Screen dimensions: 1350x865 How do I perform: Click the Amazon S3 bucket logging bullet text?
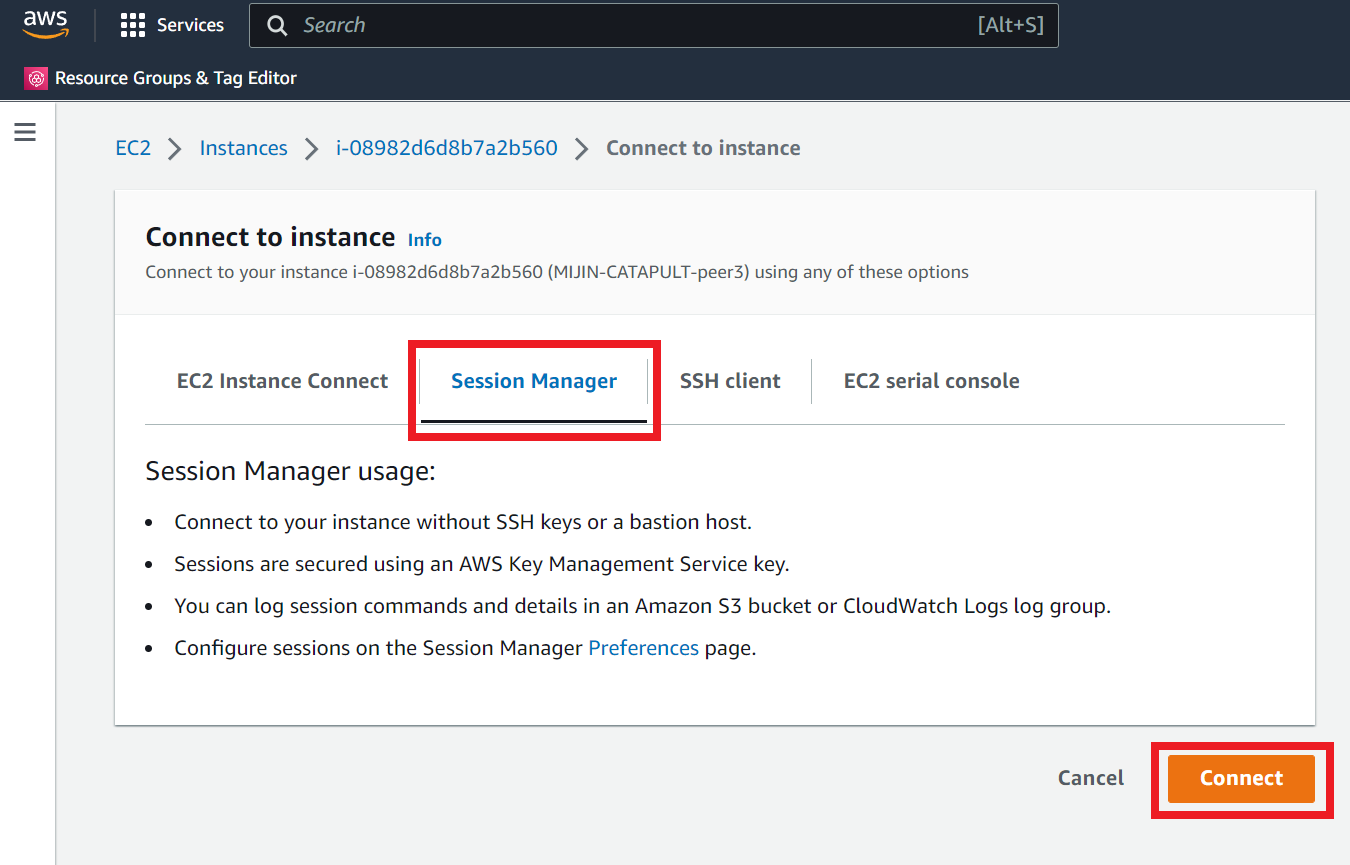[x=643, y=606]
